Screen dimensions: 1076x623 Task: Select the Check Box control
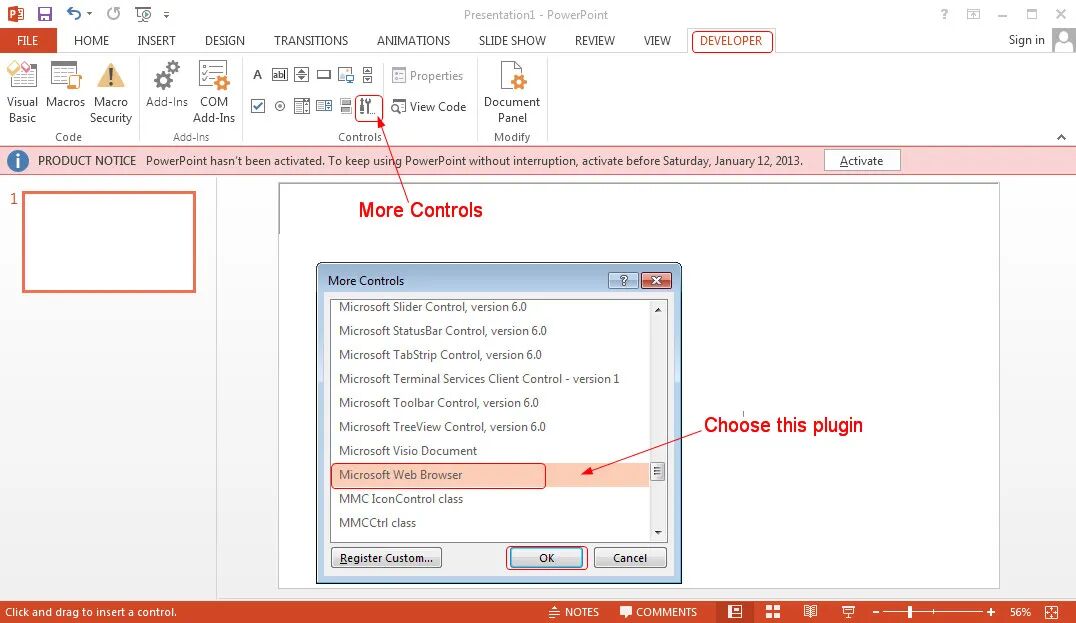tap(258, 106)
